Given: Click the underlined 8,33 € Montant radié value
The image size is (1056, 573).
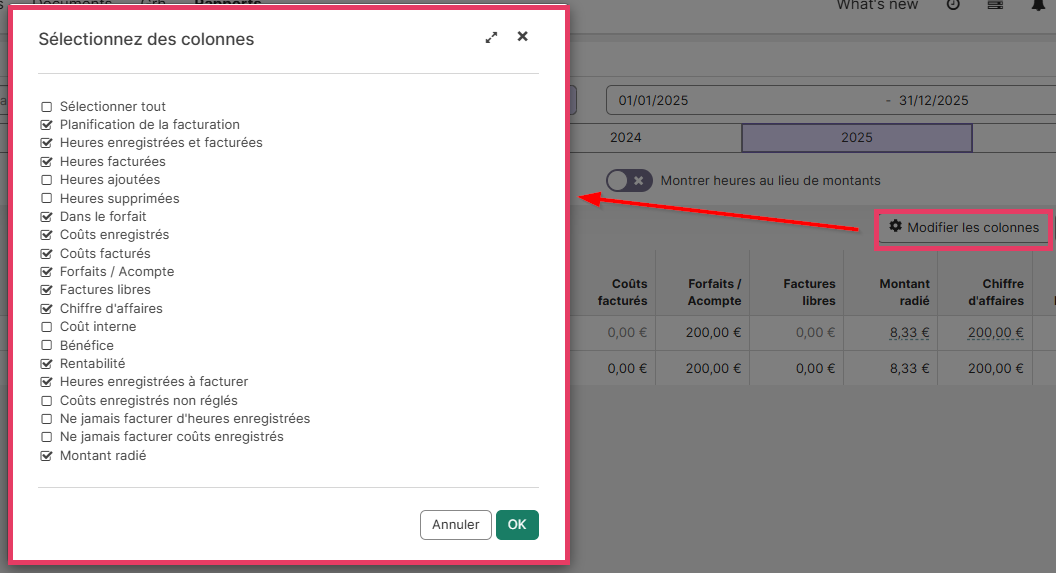Looking at the screenshot, I should tap(909, 333).
